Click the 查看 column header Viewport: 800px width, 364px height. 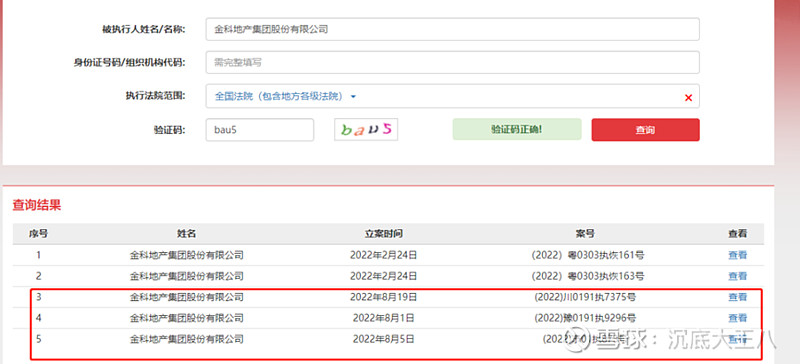click(x=737, y=234)
